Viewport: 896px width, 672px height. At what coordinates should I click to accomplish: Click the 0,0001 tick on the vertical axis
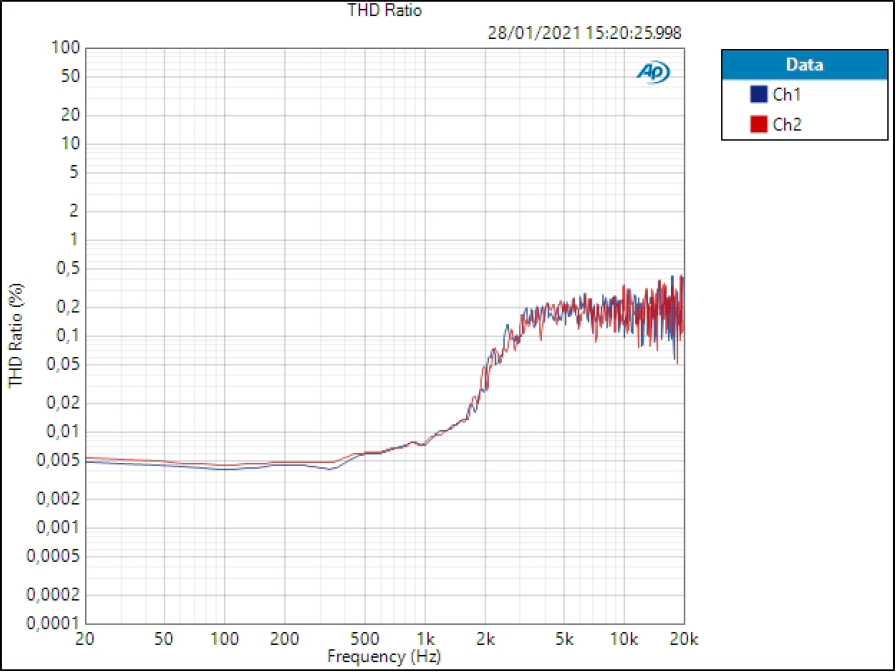tap(53, 623)
